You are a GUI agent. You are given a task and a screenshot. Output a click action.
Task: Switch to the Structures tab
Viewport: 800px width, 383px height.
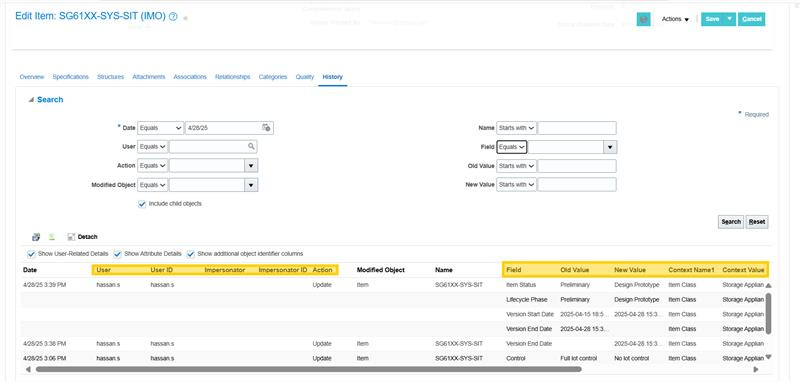(x=110, y=77)
